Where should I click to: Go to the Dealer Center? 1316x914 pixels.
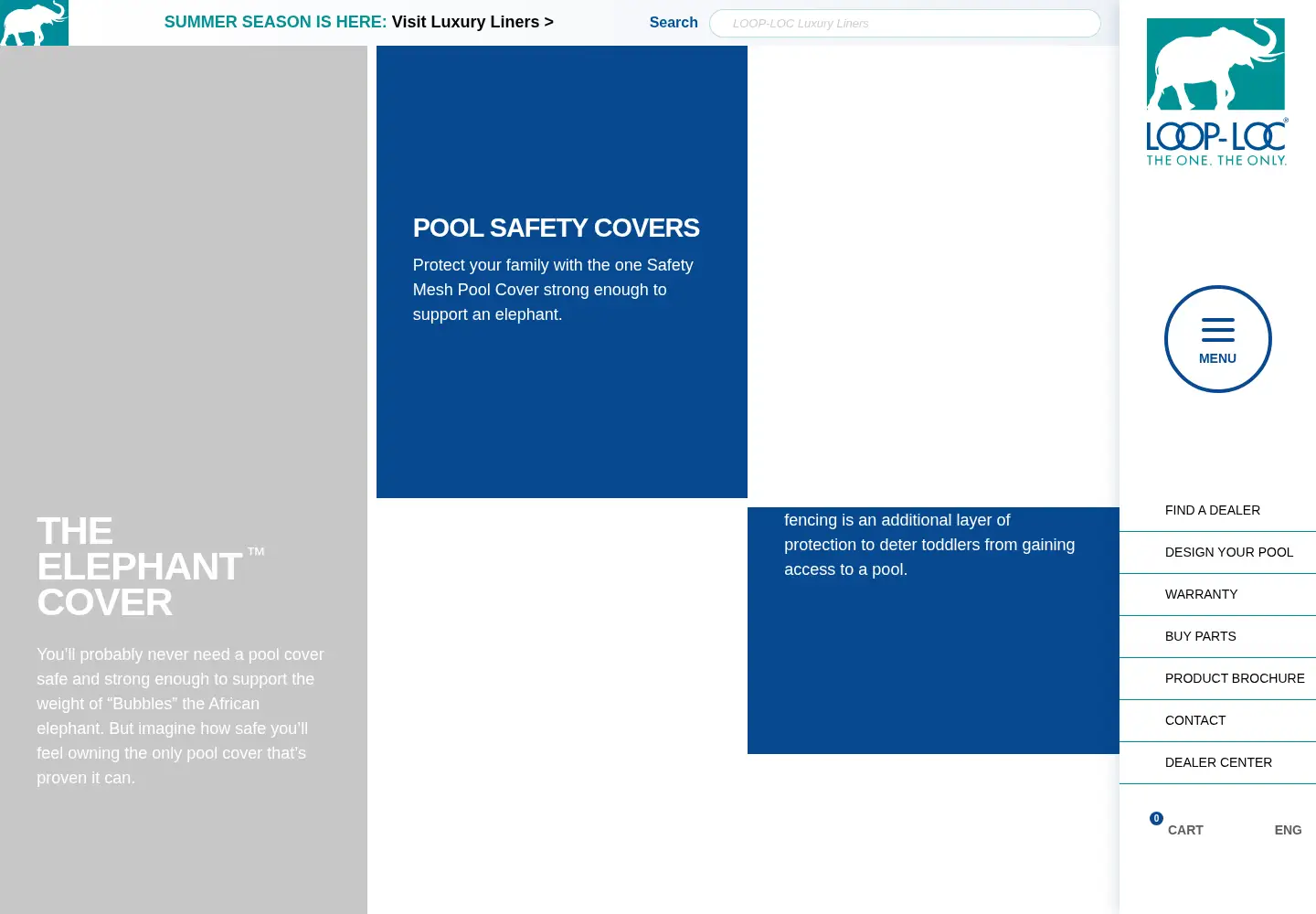point(1217,762)
